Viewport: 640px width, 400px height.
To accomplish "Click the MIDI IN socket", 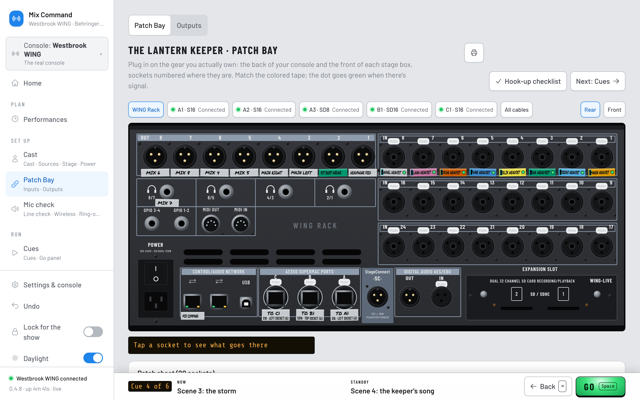I will [240, 224].
